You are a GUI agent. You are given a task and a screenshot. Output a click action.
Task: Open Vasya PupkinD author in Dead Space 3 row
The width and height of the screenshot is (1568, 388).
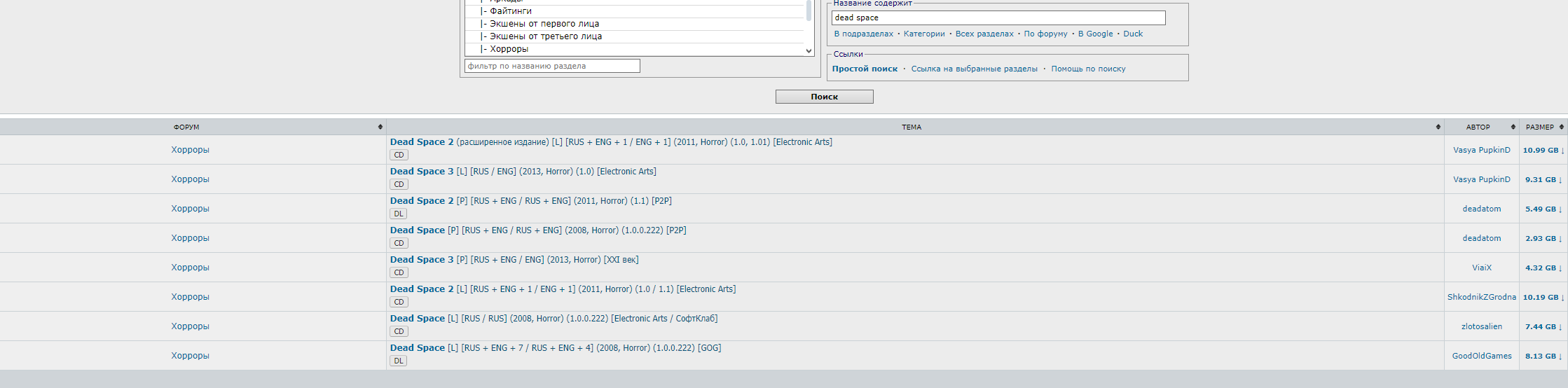1481,179
